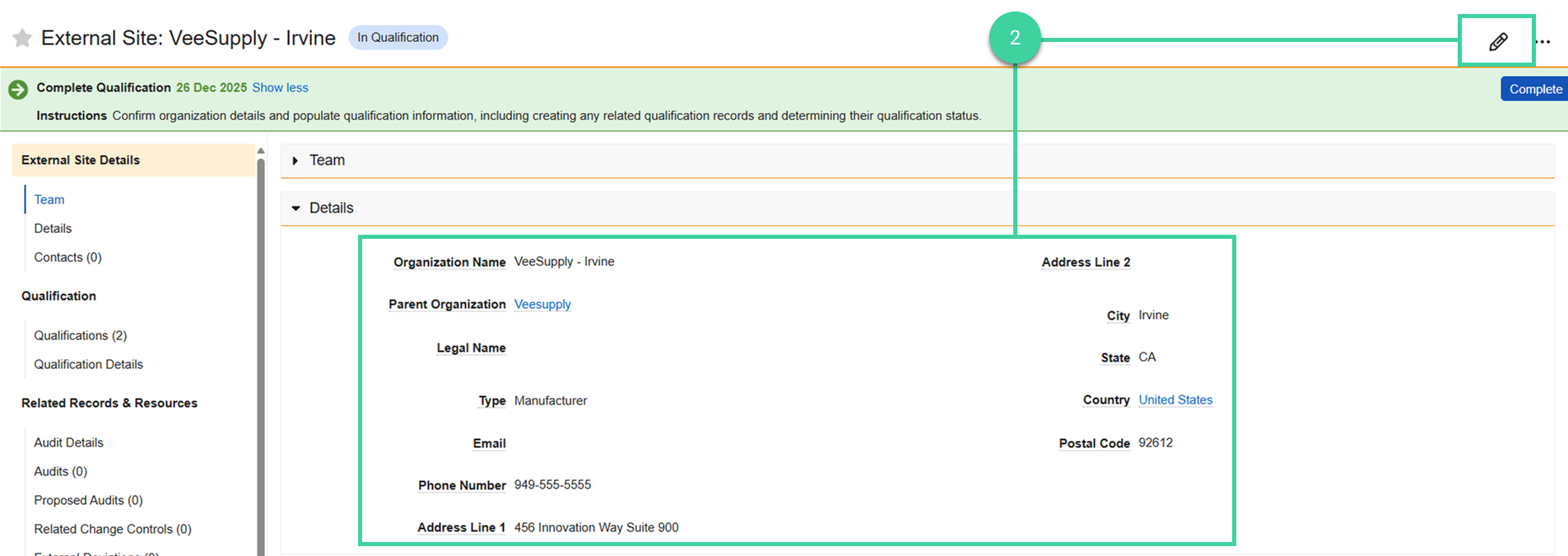Image resolution: width=1568 pixels, height=556 pixels.
Task: Click the due date 26 Dec 2025
Action: (212, 87)
